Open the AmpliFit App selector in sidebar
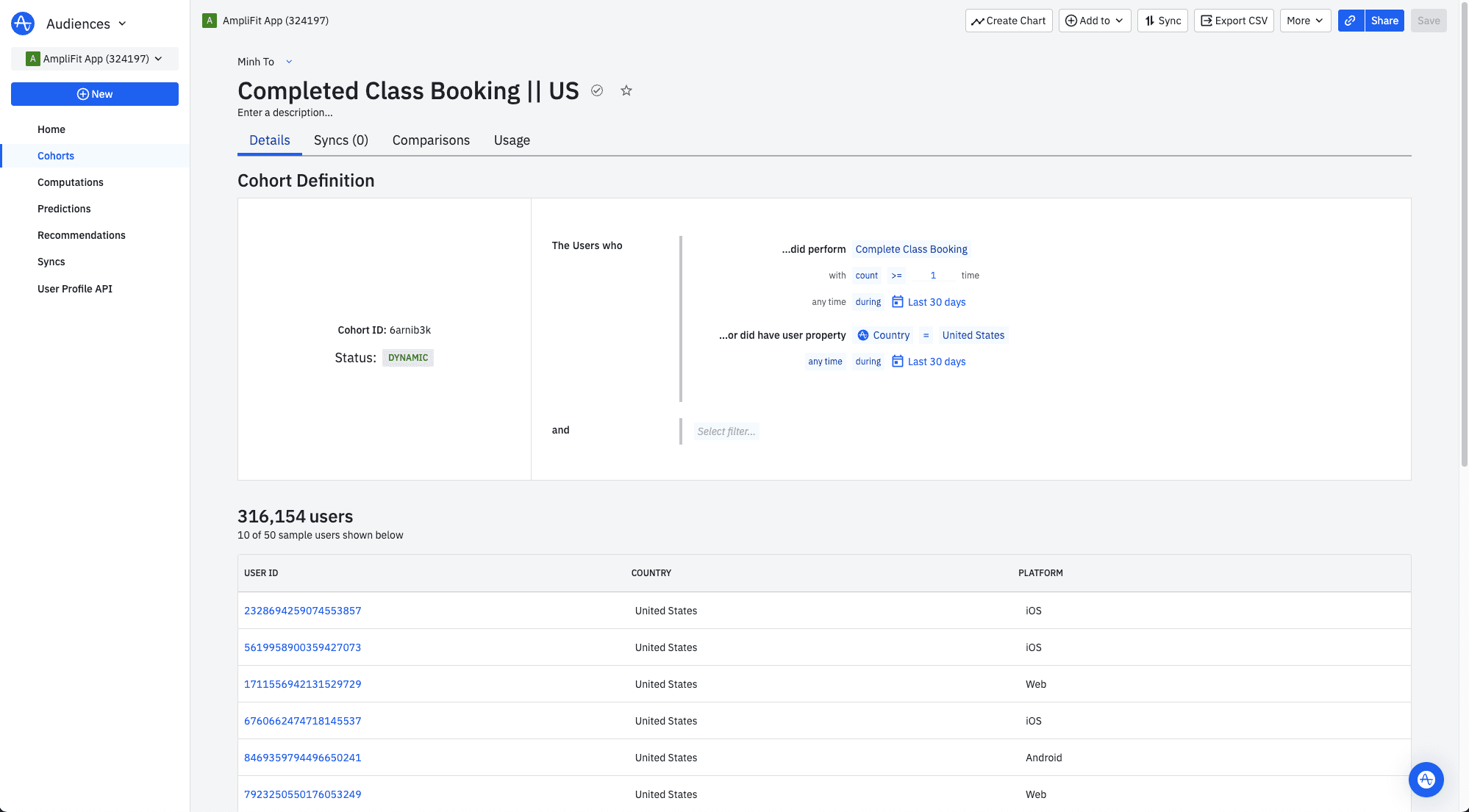1469x812 pixels. [x=94, y=58]
